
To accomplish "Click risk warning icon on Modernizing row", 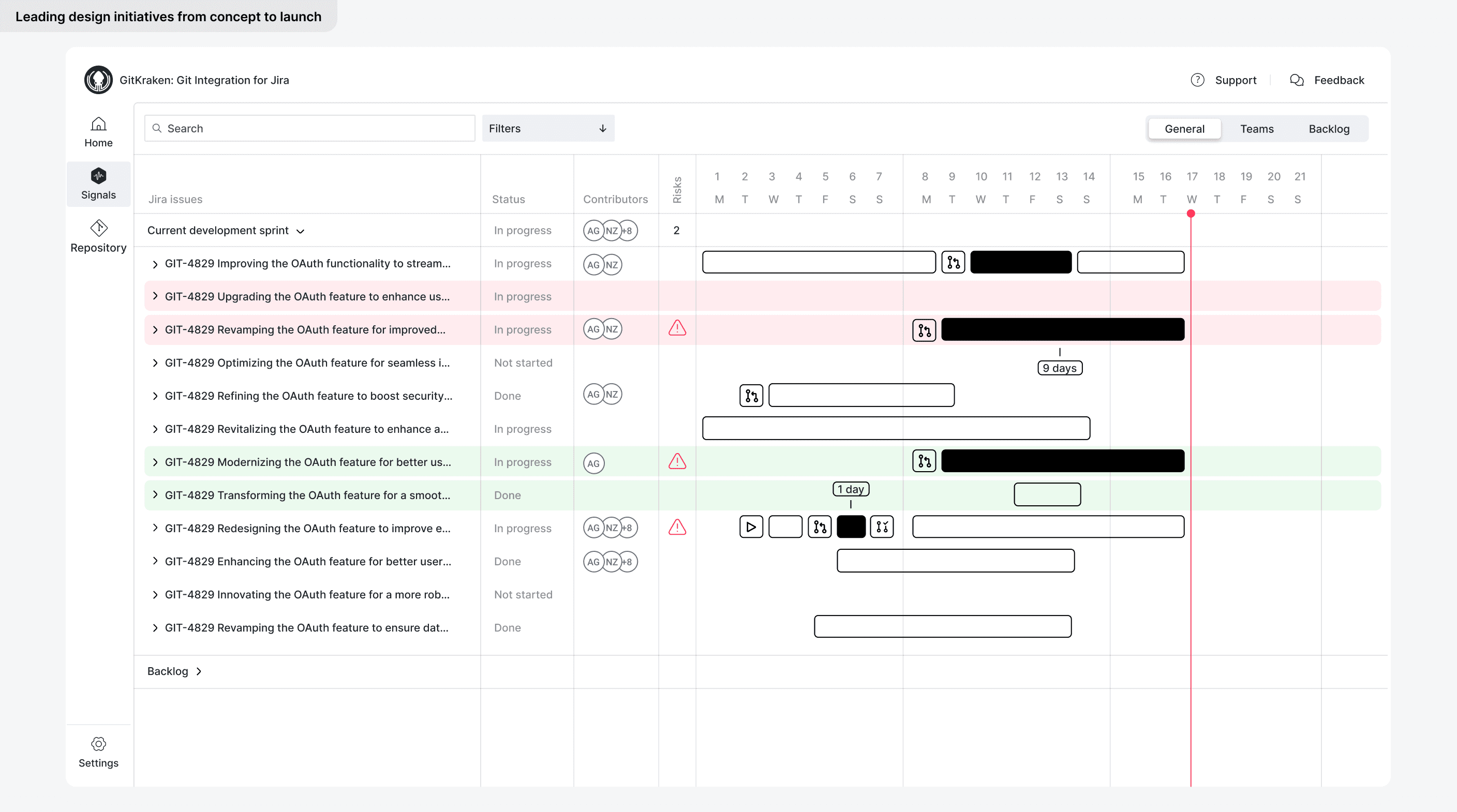I will click(x=677, y=462).
